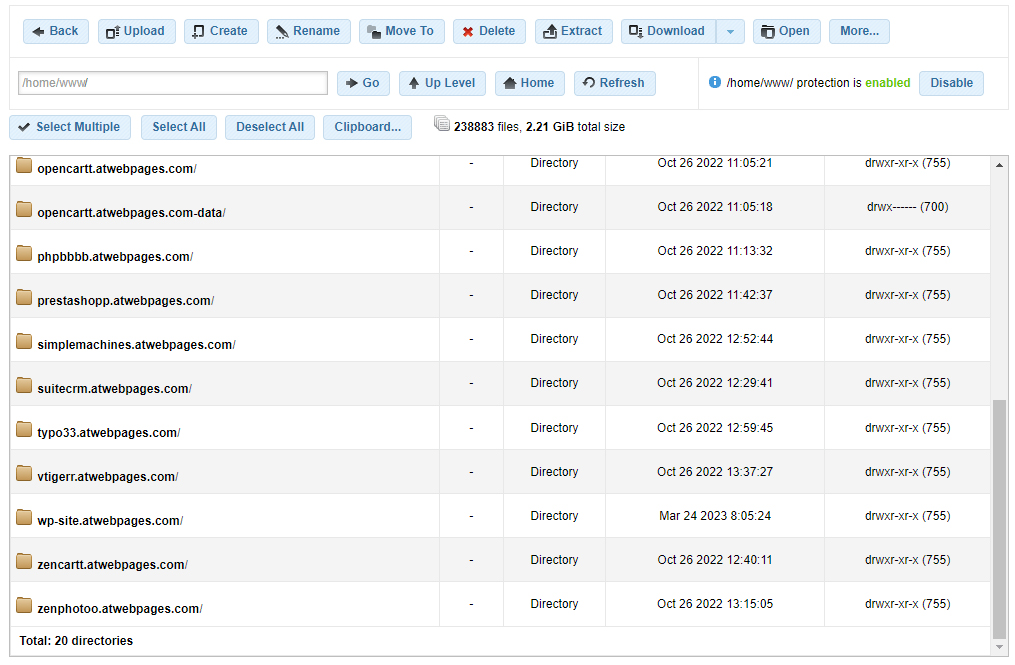
Task: Click the Go button
Action: coord(363,83)
